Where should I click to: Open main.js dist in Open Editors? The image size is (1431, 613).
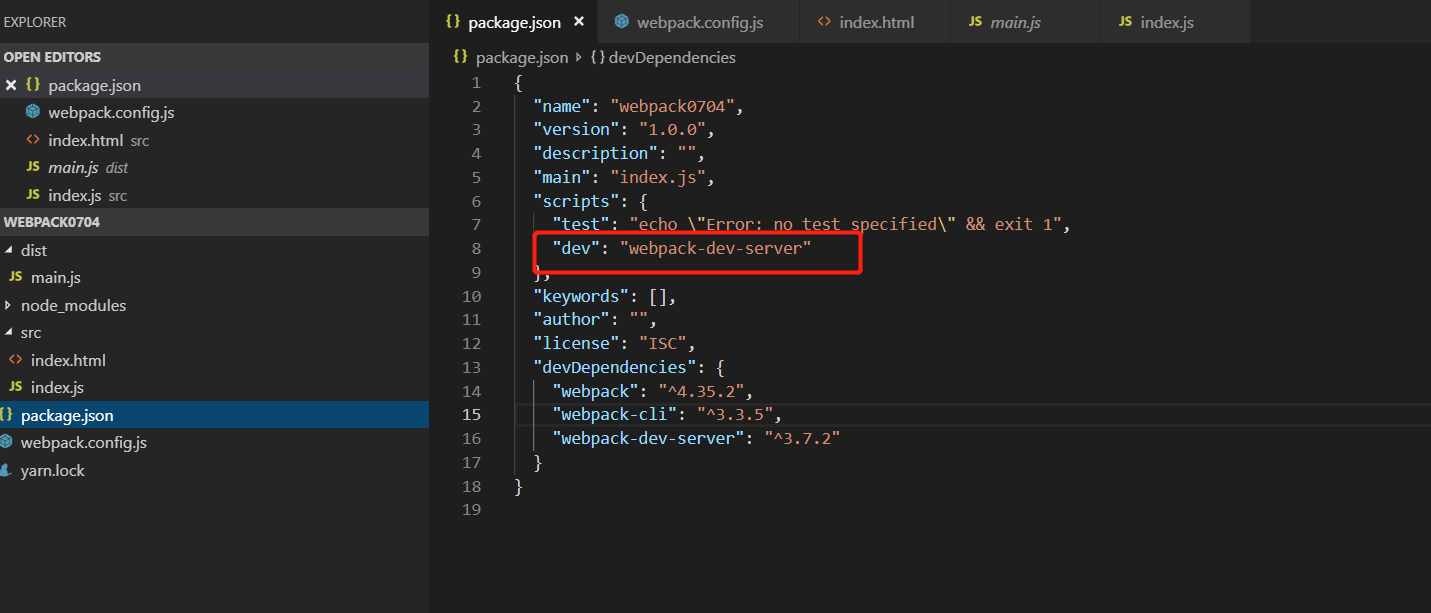tap(214, 167)
